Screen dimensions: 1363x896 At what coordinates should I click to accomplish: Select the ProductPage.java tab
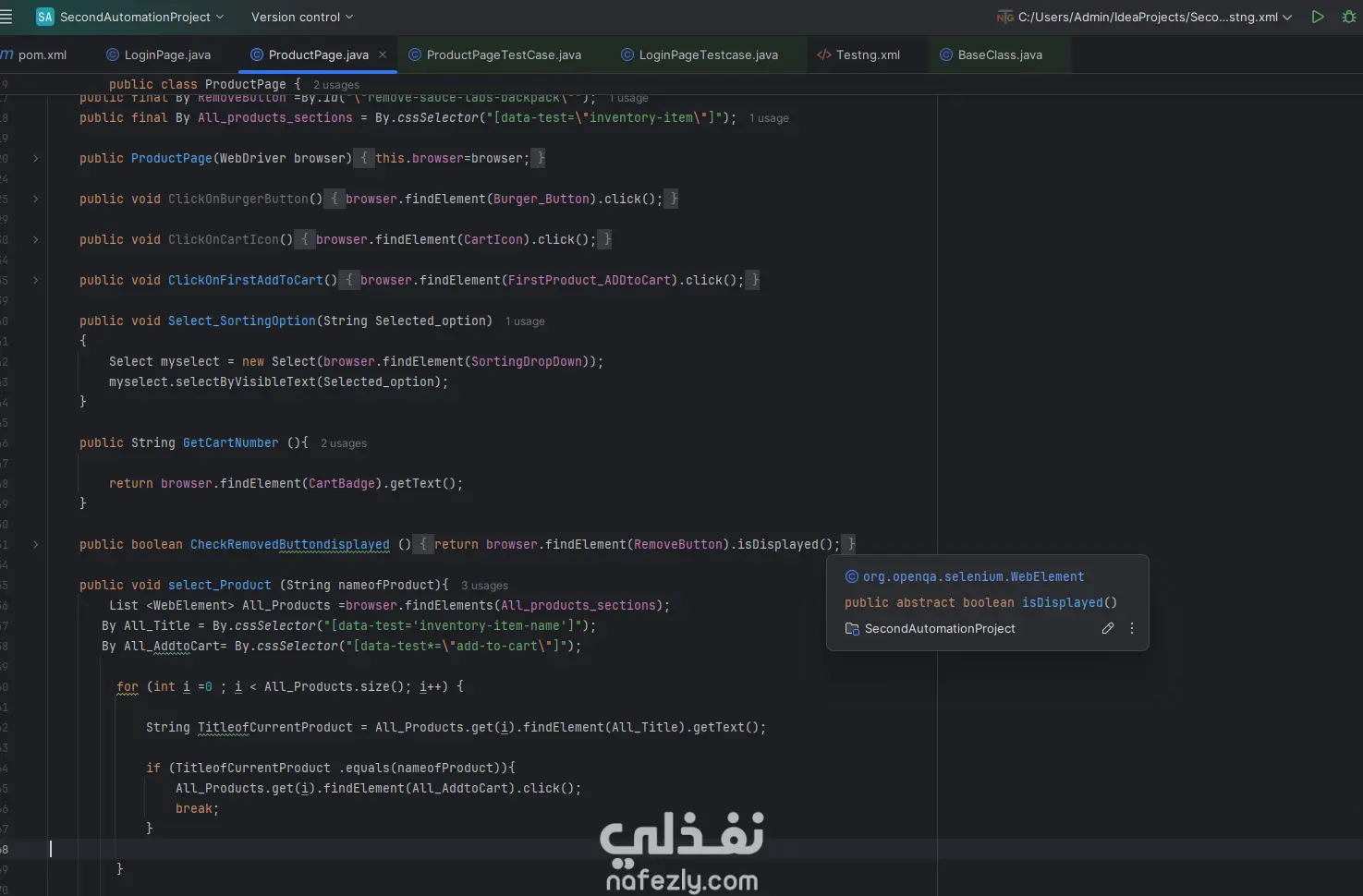(x=318, y=54)
